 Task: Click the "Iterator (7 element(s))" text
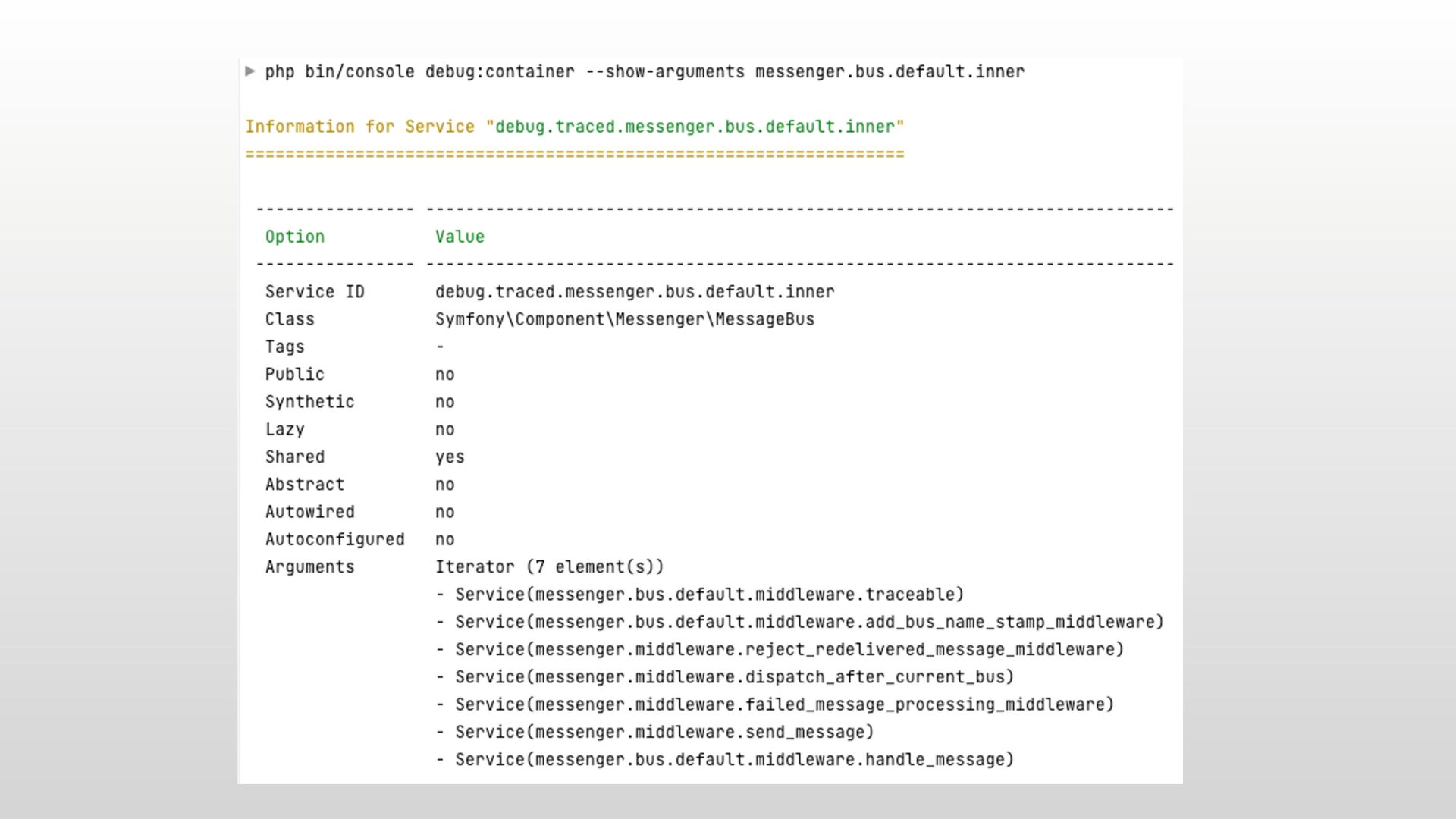pos(549,567)
